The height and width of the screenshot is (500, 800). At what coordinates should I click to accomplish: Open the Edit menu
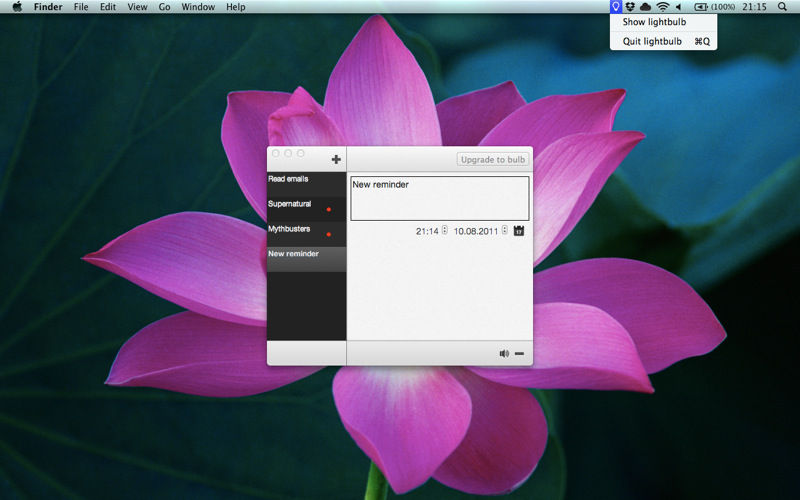click(x=108, y=7)
